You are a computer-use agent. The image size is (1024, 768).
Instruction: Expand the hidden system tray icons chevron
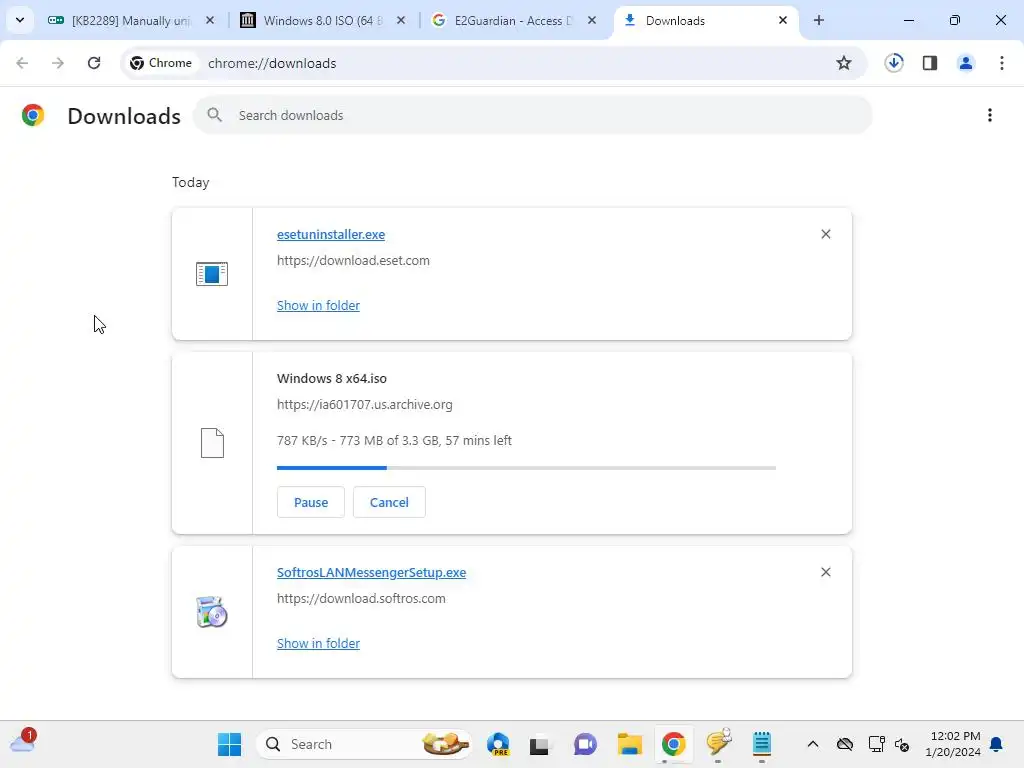[812, 744]
